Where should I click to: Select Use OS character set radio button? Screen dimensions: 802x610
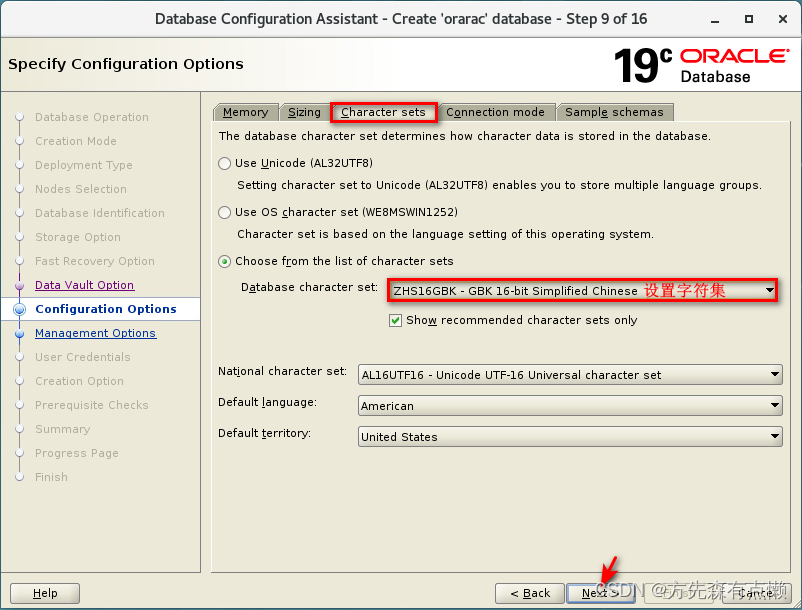[x=225, y=212]
